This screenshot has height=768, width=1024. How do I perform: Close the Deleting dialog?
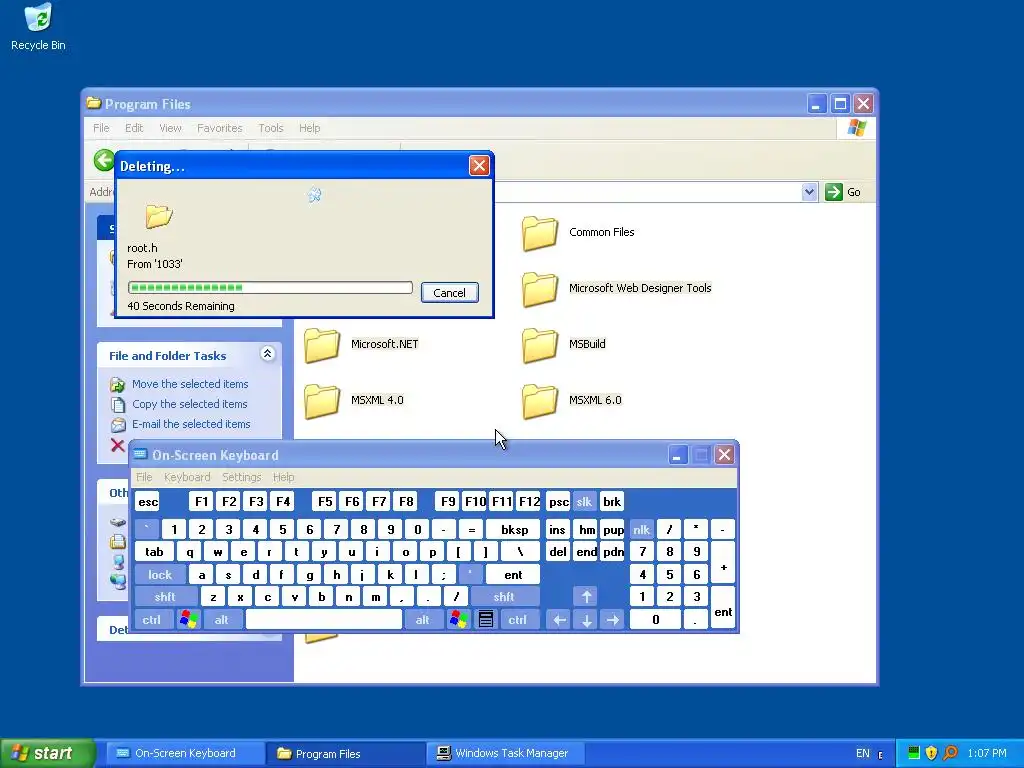click(479, 166)
